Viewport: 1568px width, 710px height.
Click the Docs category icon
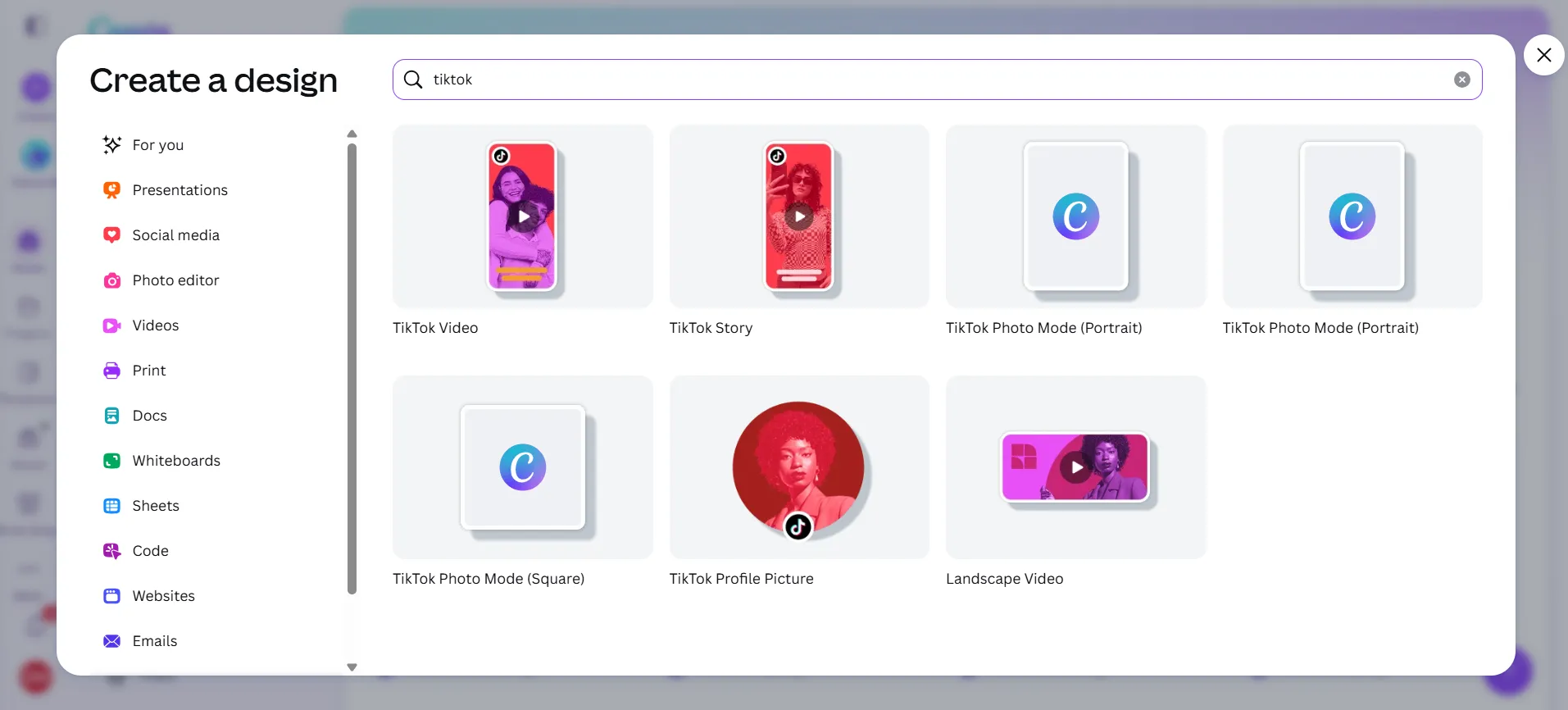112,416
